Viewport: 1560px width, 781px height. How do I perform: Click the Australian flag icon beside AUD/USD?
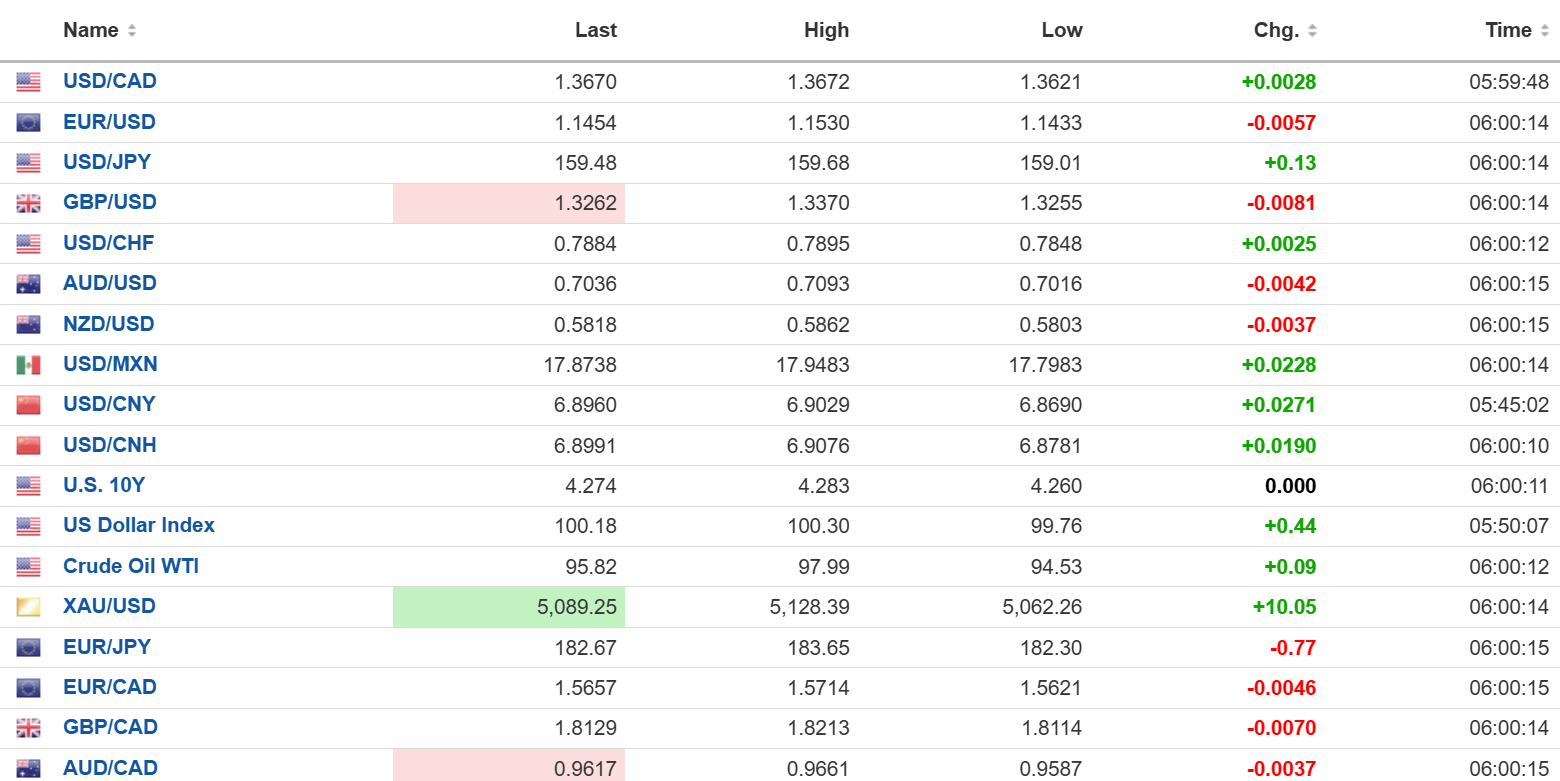(28, 284)
